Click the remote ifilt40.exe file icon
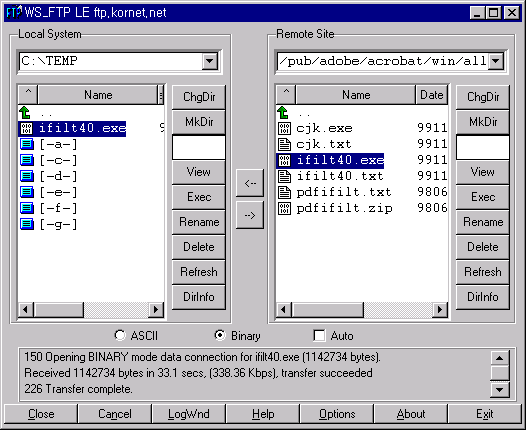 click(x=284, y=160)
